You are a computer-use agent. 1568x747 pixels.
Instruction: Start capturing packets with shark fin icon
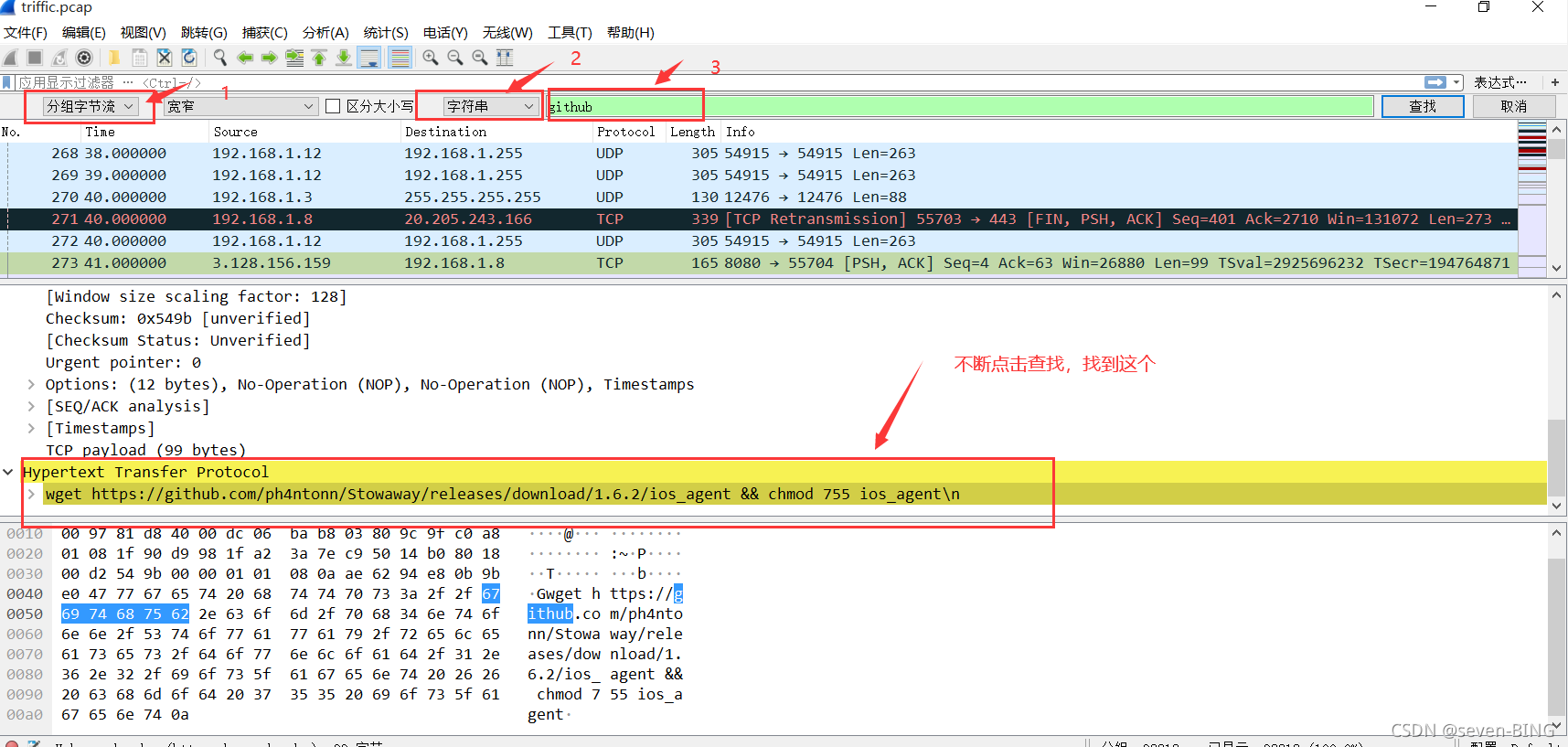(11, 58)
